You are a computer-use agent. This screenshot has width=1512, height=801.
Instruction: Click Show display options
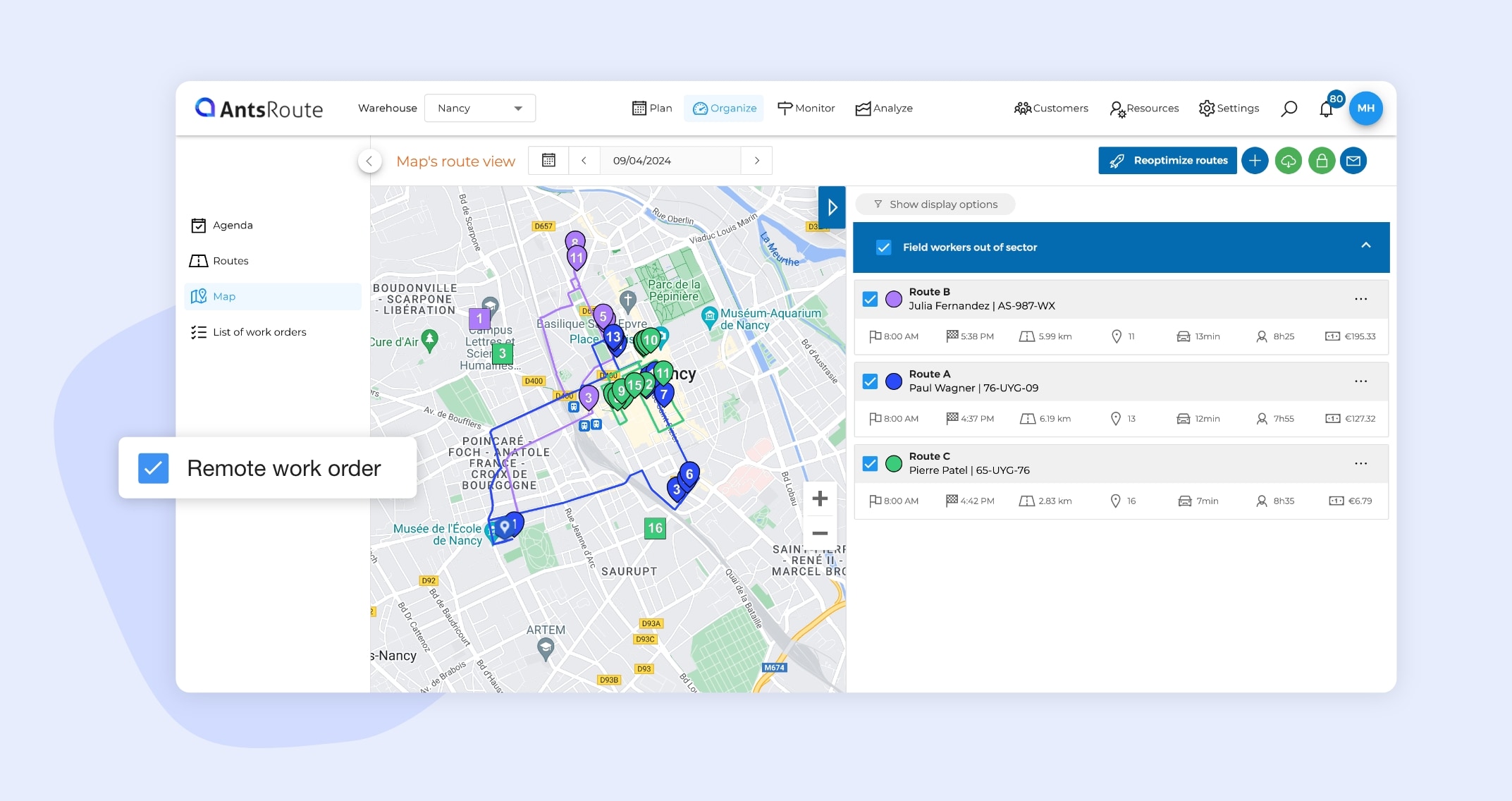pos(935,204)
